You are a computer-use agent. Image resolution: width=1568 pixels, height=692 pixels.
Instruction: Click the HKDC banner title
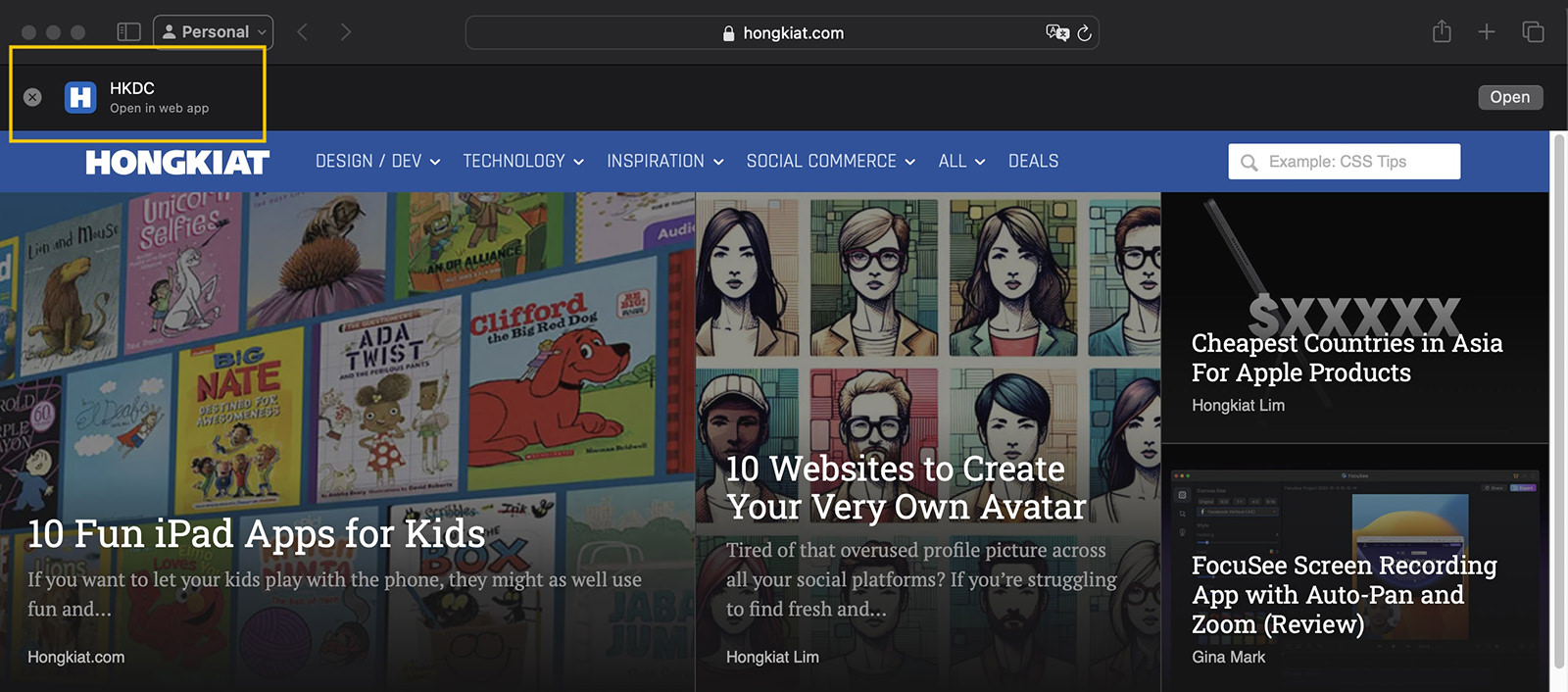tap(132, 88)
